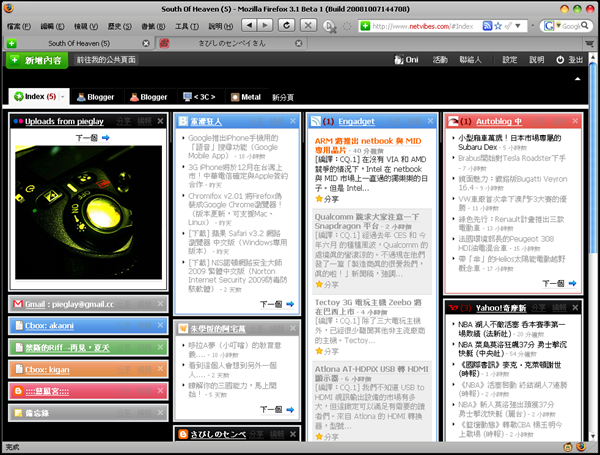Open the Subaru Dex article link
Viewport: 600px width, 455px height.
510,142
